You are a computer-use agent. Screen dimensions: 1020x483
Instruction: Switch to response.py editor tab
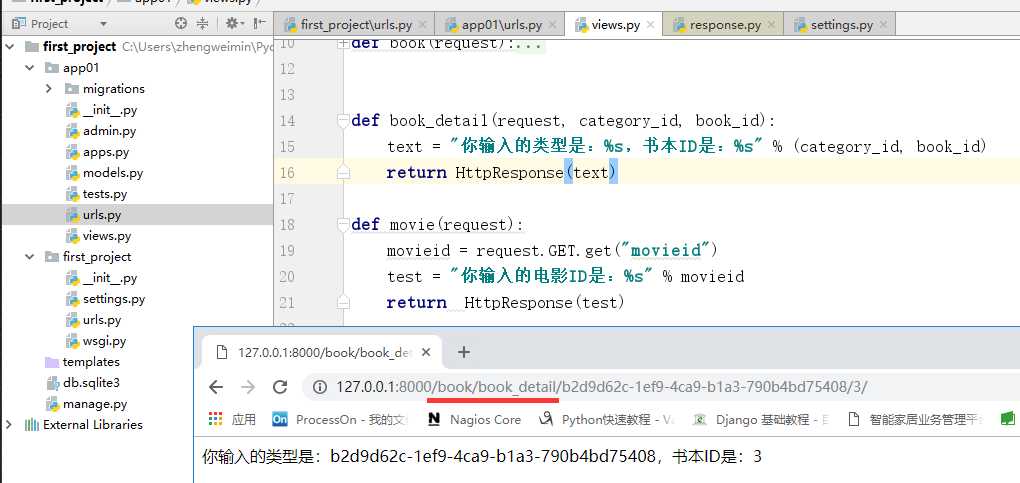click(x=725, y=25)
